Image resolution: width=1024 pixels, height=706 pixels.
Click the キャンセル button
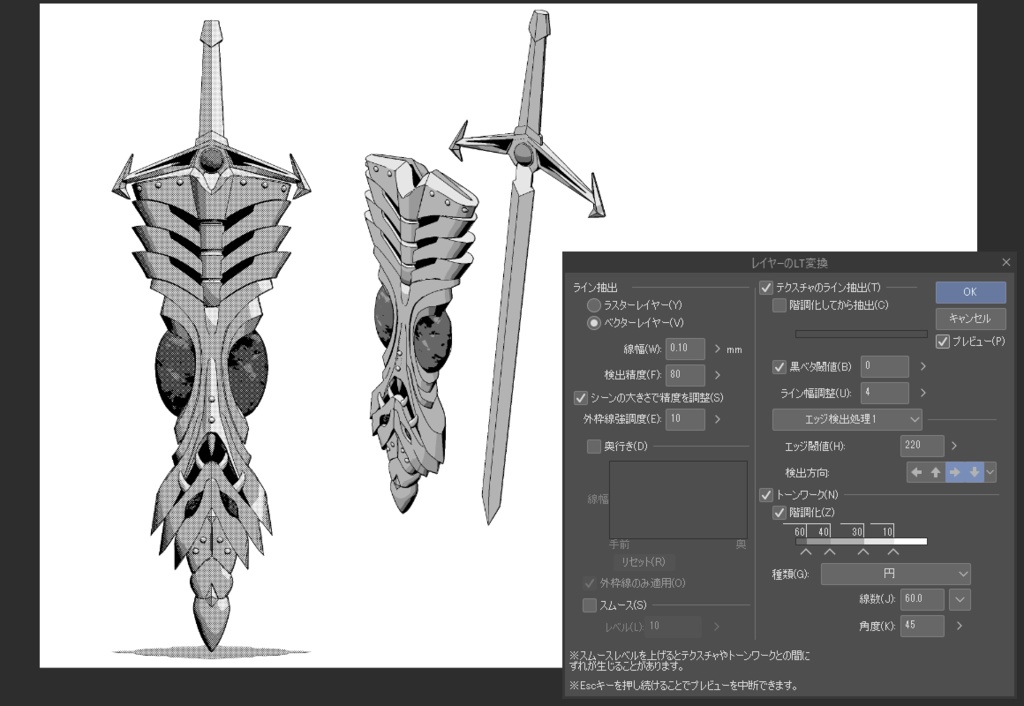(x=969, y=318)
